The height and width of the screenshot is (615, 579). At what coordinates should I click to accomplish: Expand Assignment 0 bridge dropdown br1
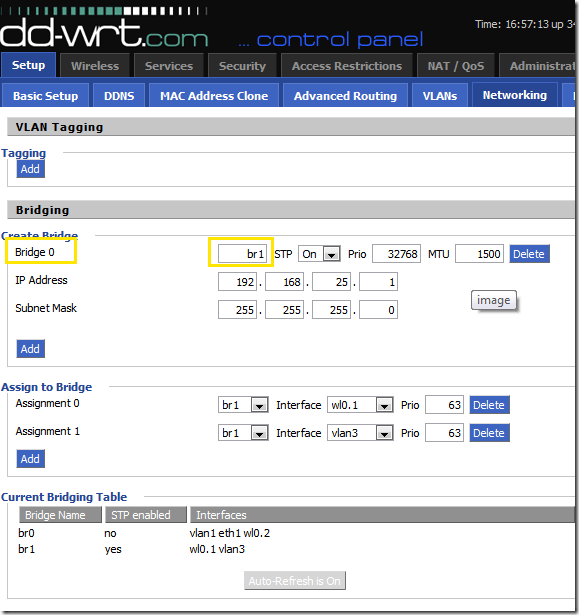pyautogui.click(x=243, y=405)
